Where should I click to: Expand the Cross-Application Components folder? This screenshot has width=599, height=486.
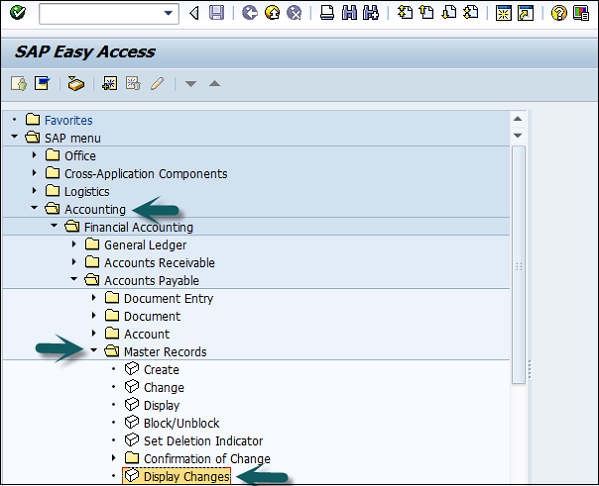tap(34, 173)
